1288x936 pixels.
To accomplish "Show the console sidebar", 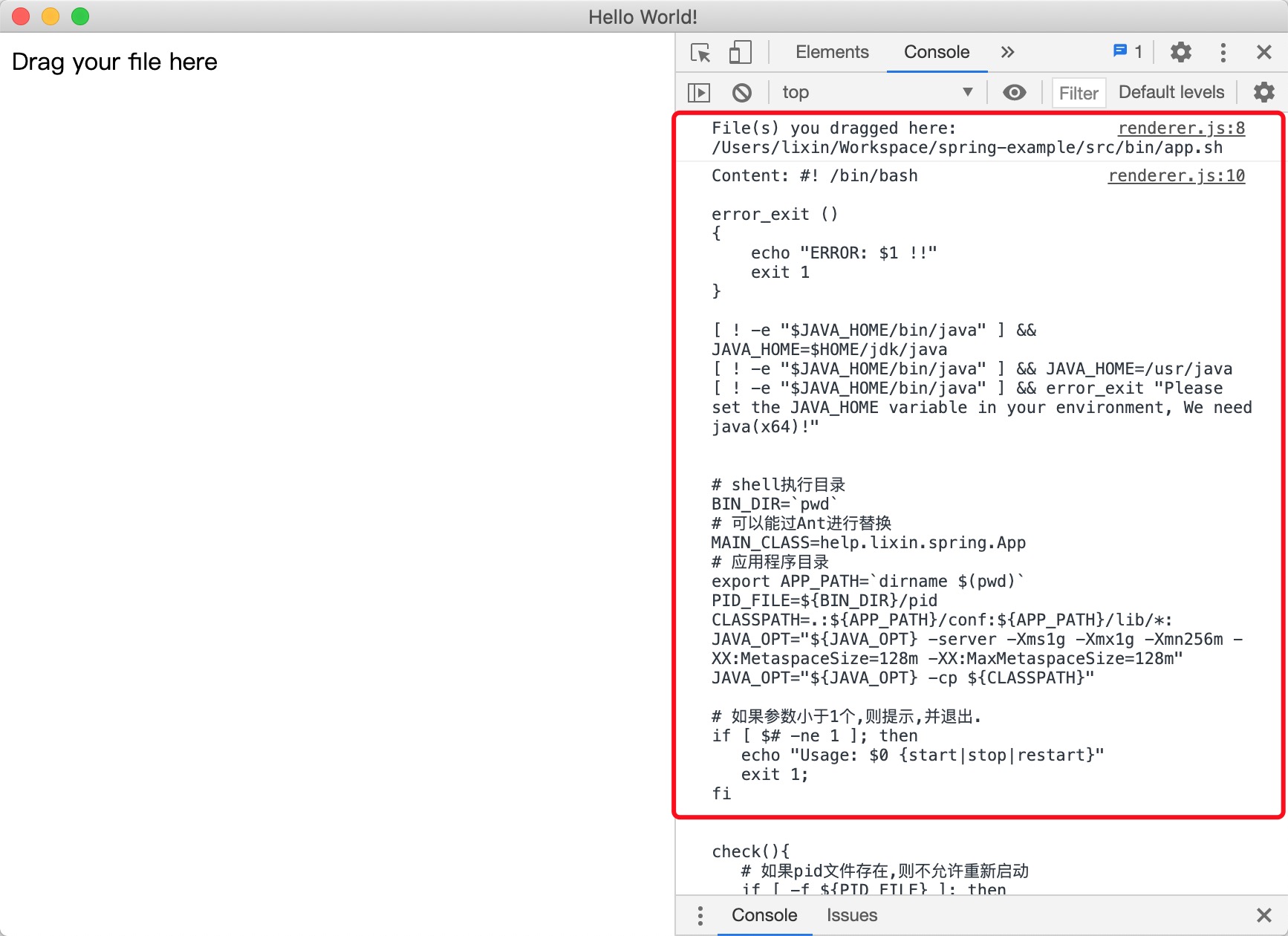I will coord(699,92).
